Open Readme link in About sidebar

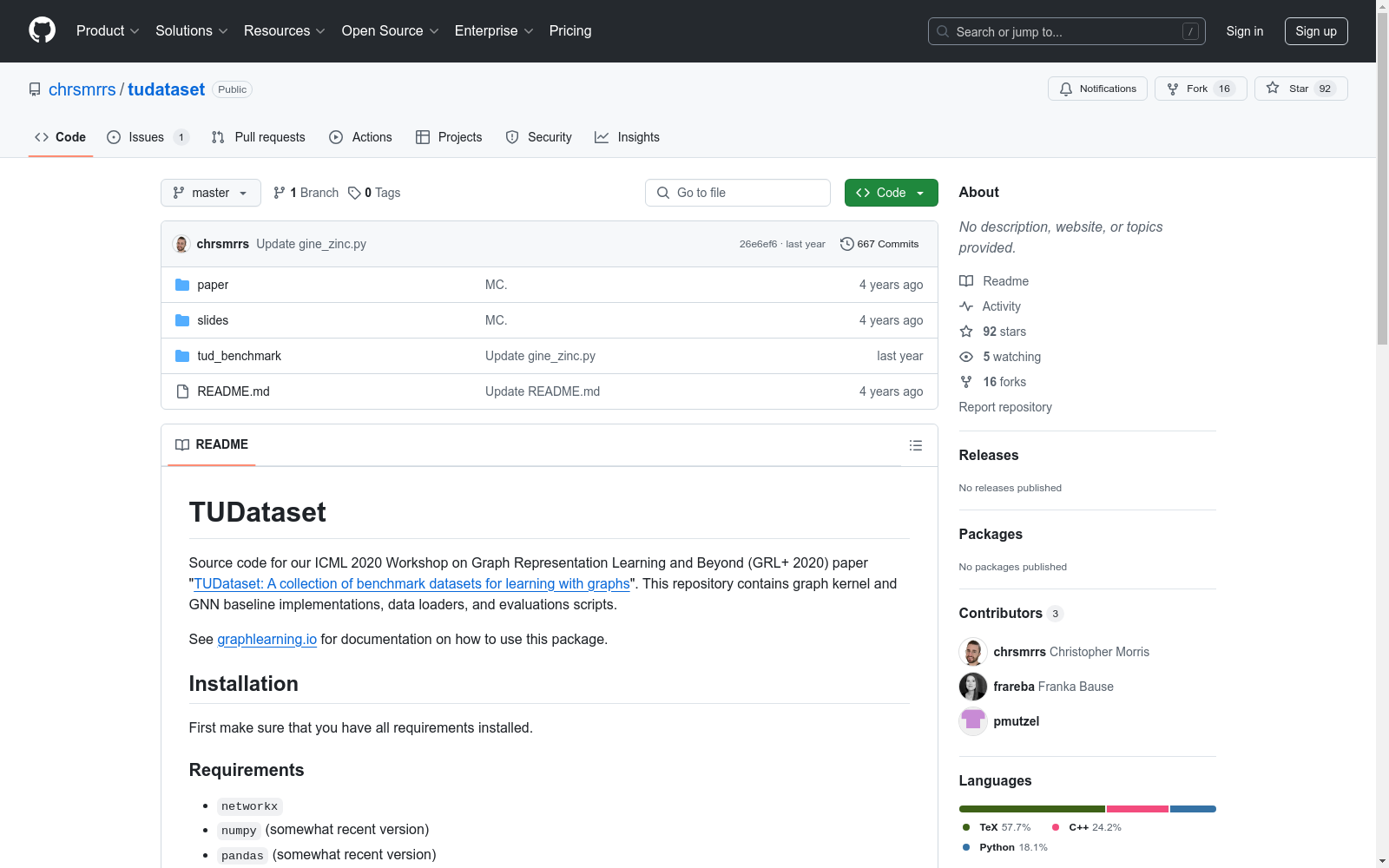(994, 281)
